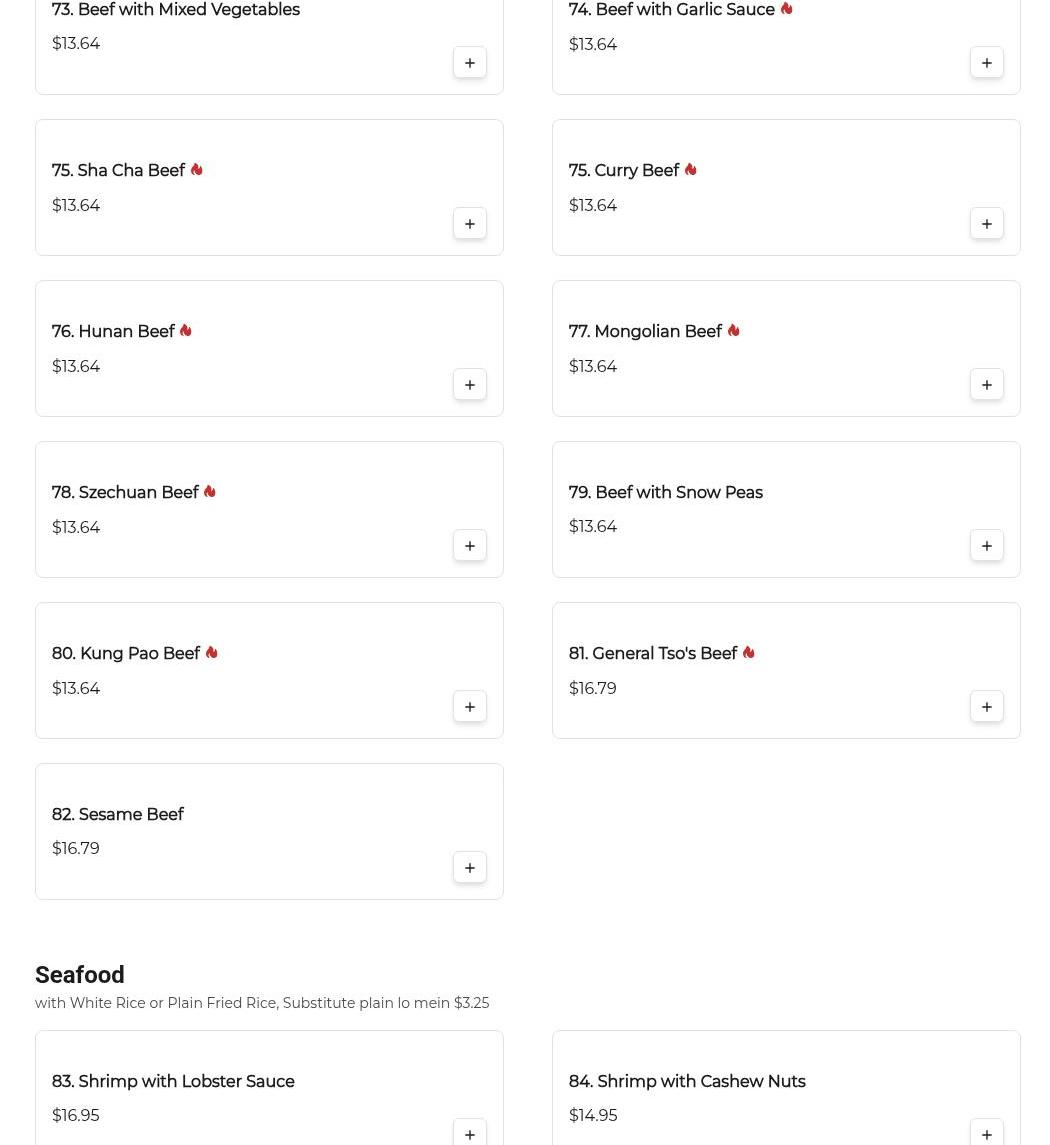This screenshot has width=1050, height=1145.
Task: Add Curry Beef using plus icon
Action: point(987,224)
